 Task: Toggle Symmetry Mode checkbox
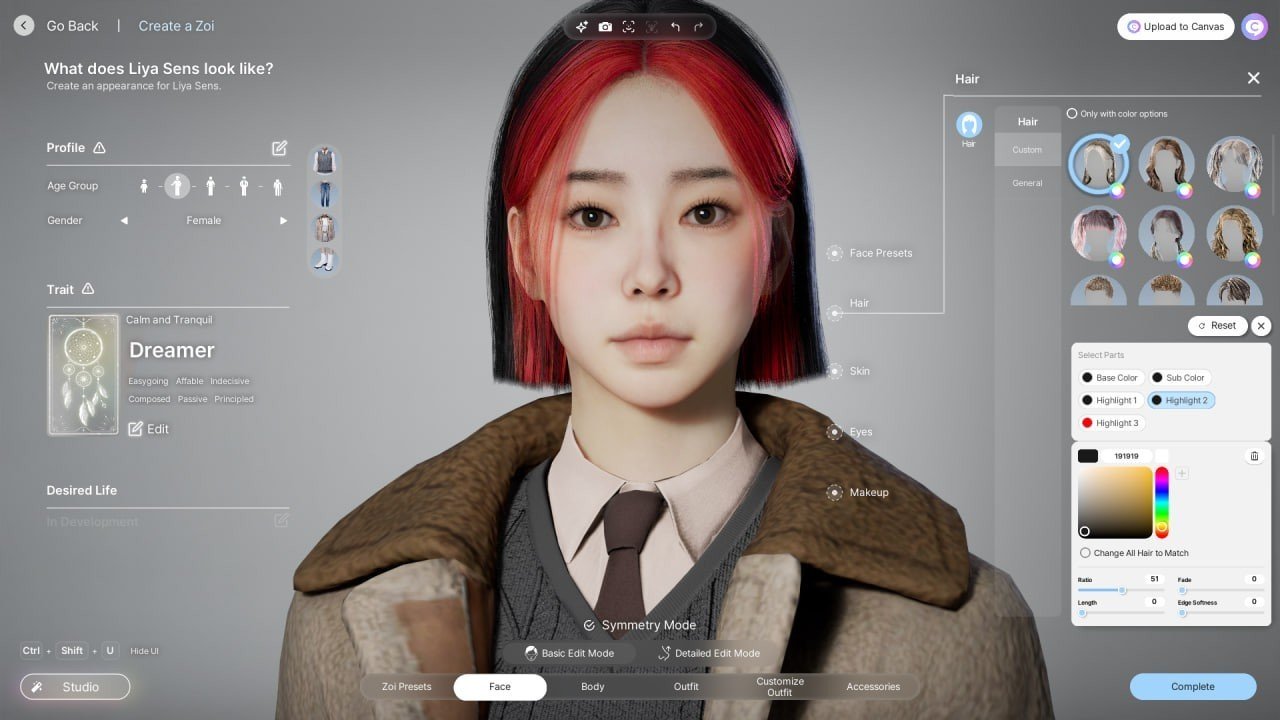click(x=589, y=625)
